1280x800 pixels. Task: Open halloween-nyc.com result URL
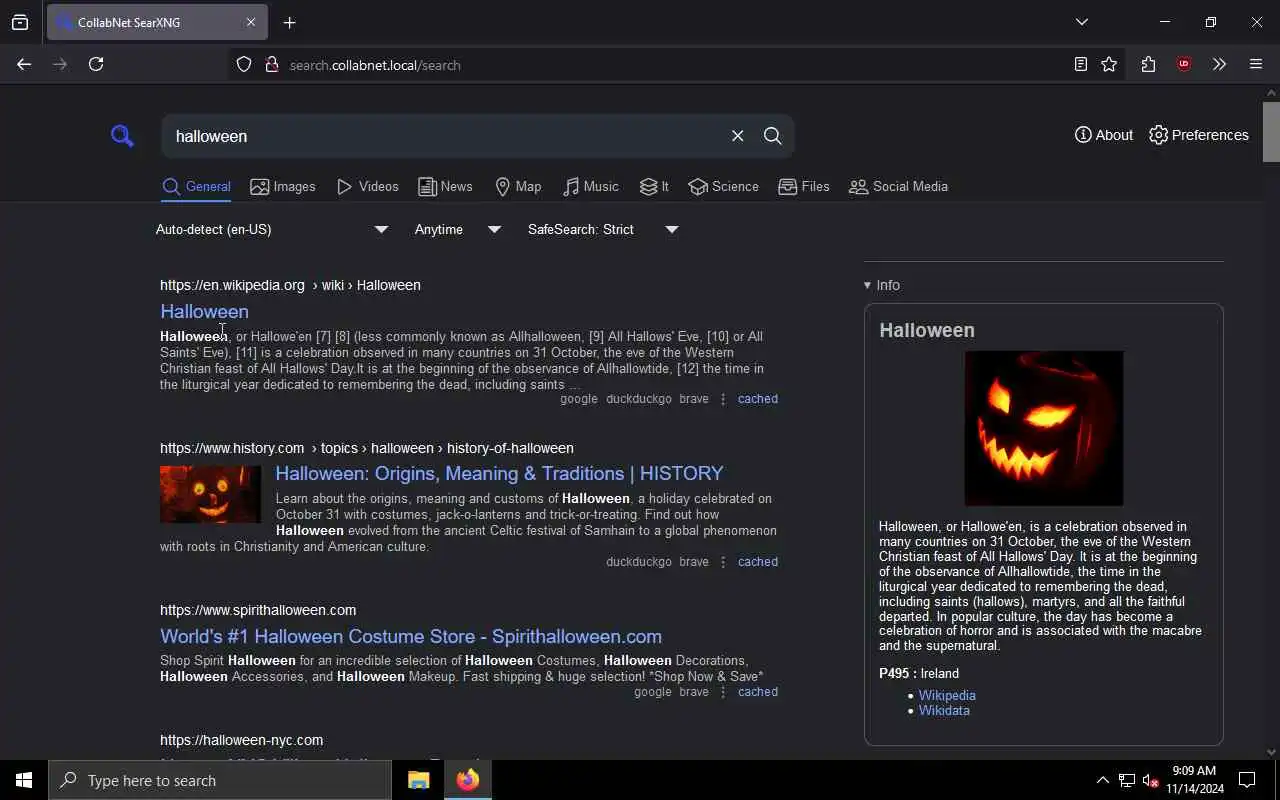pyautogui.click(x=242, y=740)
